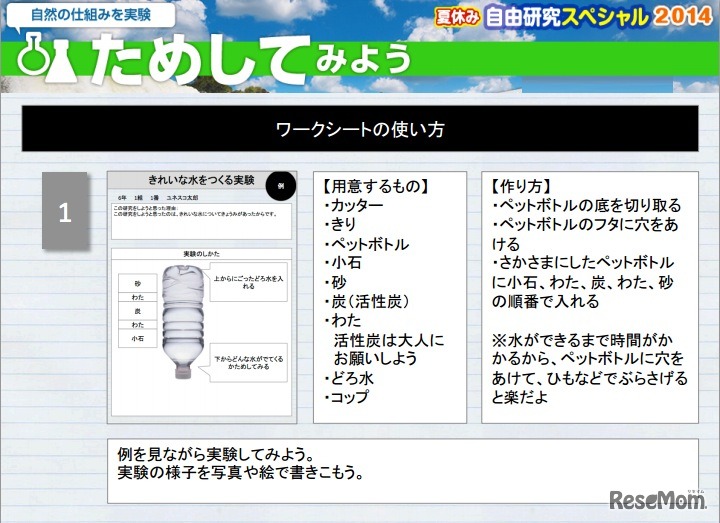Click the 炭(活性炭) list item

(x=366, y=301)
